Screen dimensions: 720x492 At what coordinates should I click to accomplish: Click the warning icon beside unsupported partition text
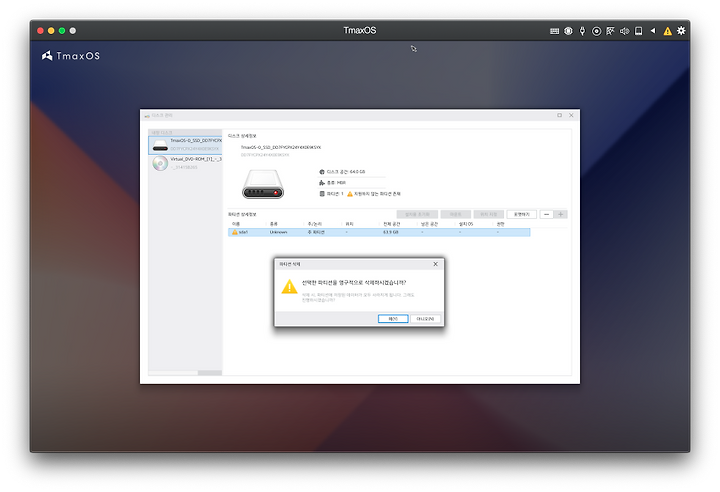(350, 194)
